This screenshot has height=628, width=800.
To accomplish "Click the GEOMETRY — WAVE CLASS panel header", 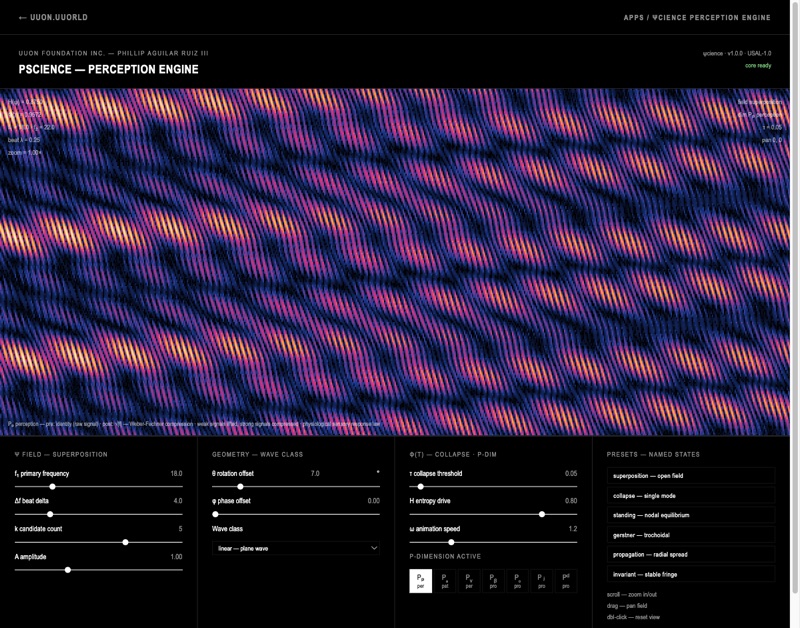I will click(x=257, y=454).
